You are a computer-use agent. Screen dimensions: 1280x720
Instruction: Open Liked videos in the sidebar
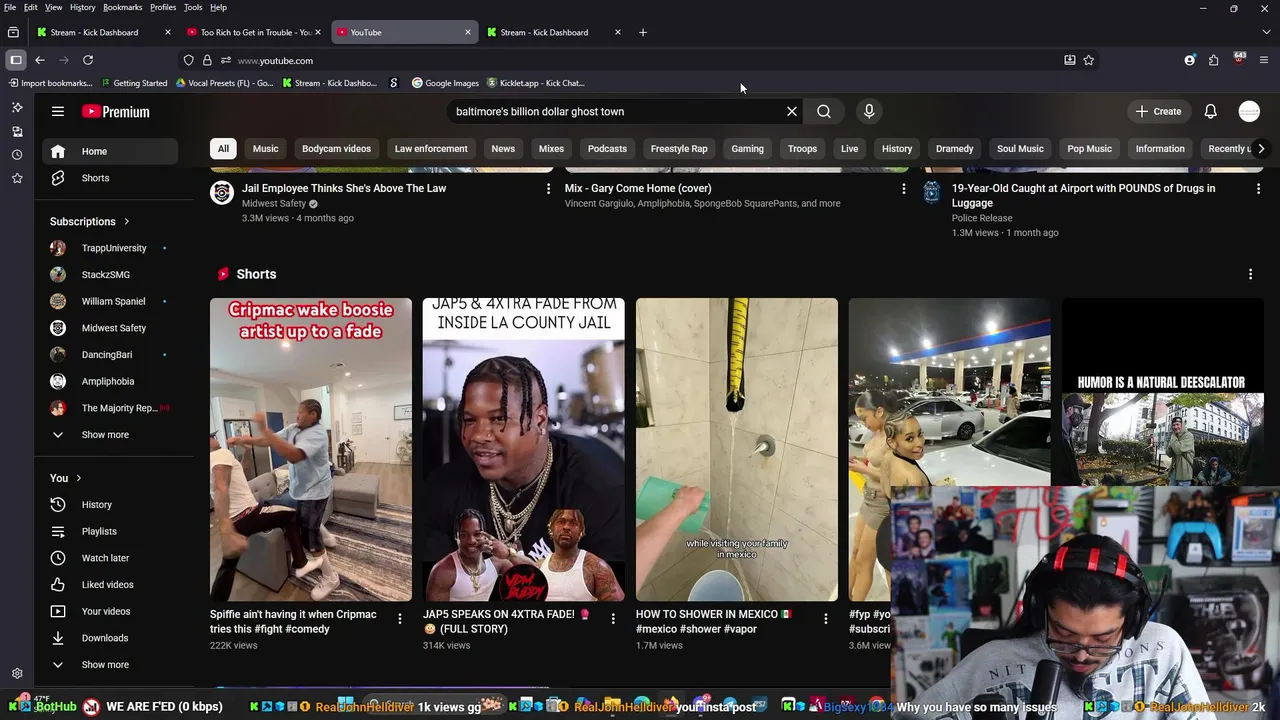(110, 585)
